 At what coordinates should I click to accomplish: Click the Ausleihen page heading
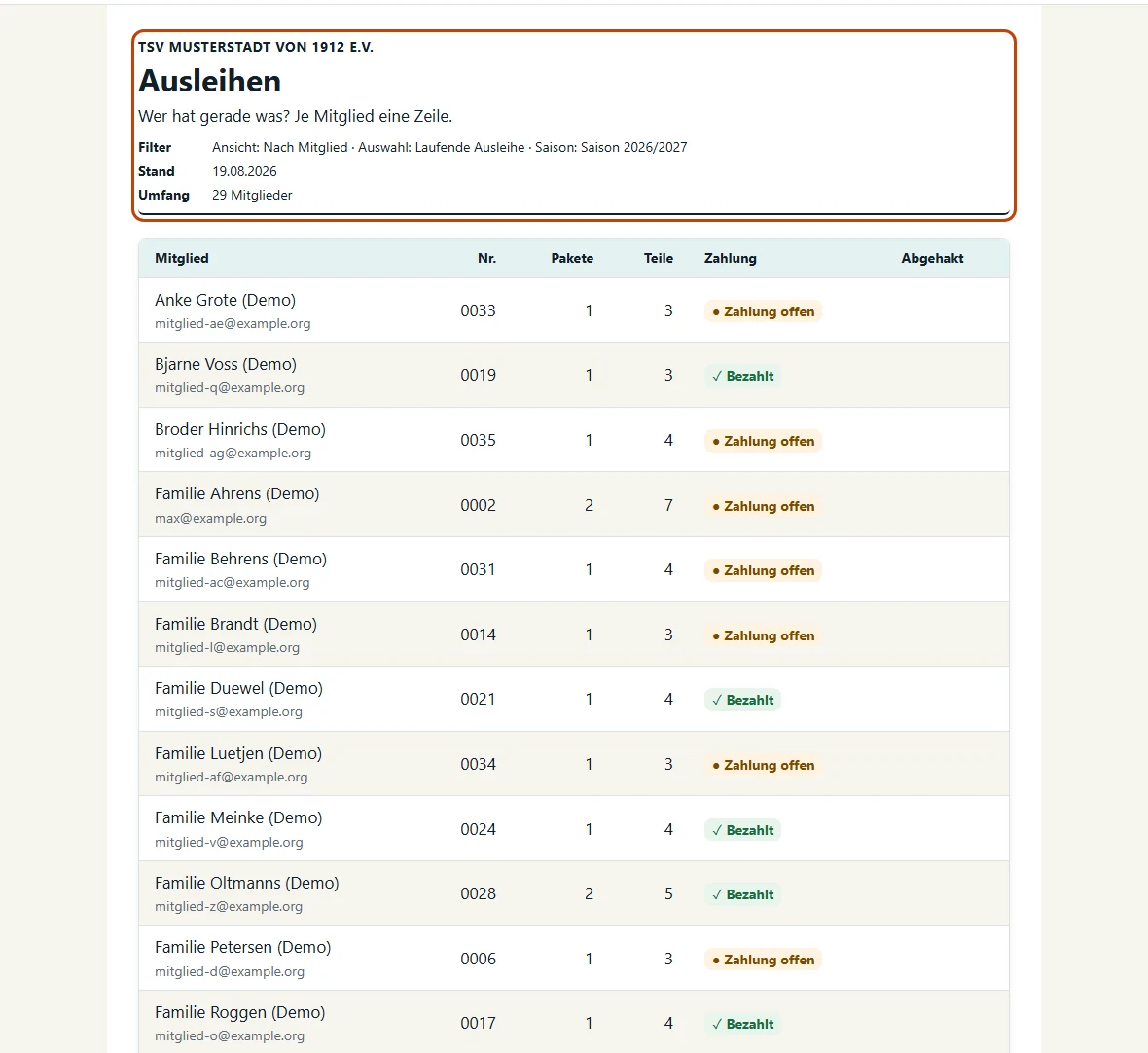tap(209, 81)
